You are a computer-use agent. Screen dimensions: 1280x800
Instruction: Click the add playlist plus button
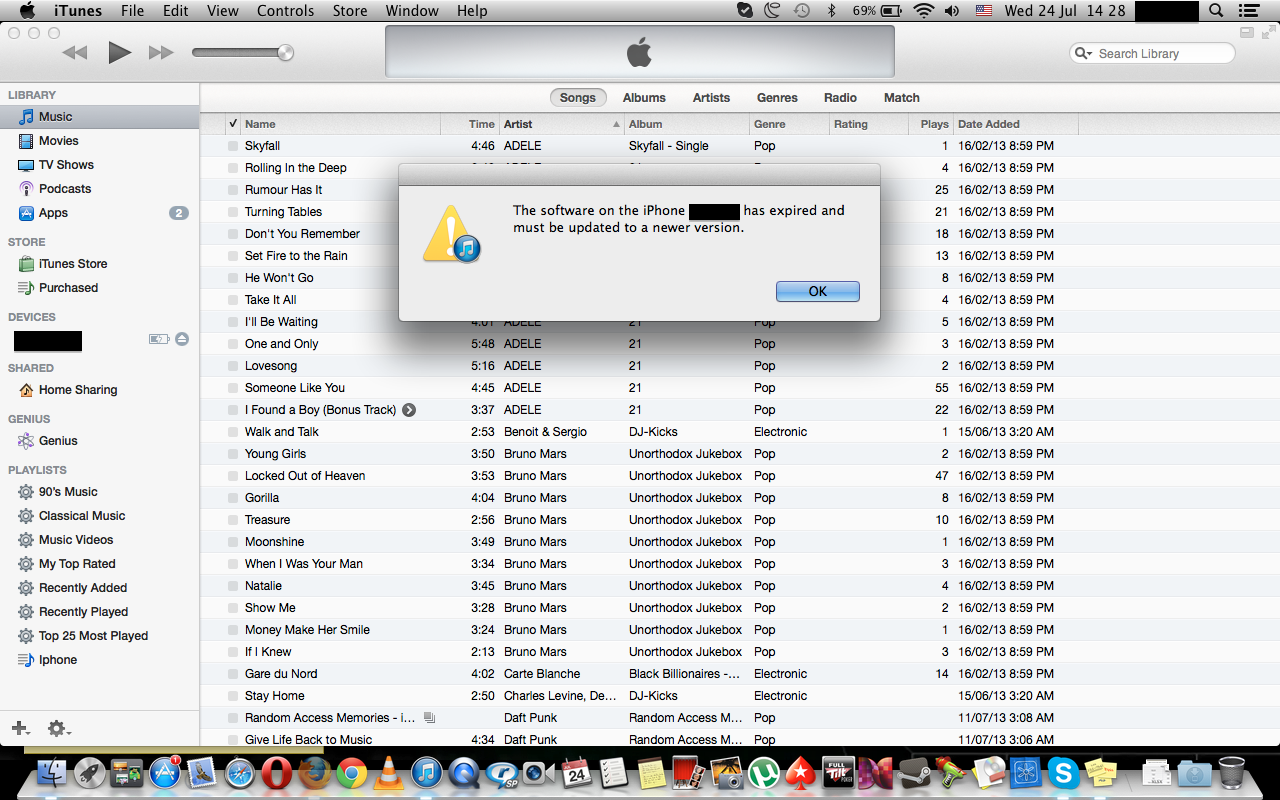pyautogui.click(x=20, y=729)
